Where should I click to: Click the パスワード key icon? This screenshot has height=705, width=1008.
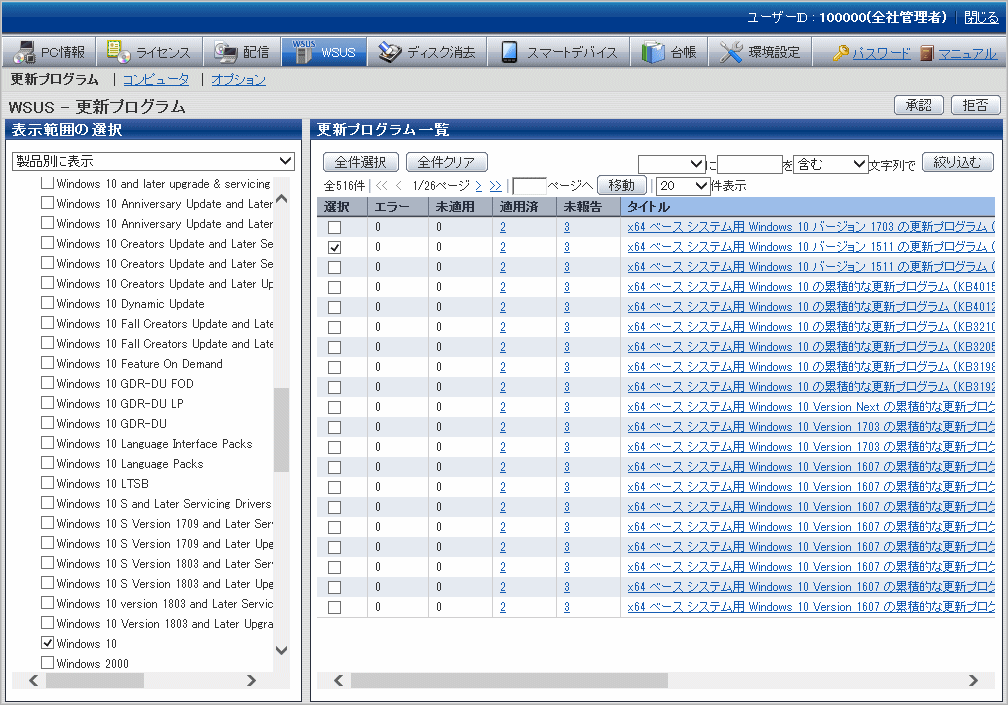pos(840,53)
